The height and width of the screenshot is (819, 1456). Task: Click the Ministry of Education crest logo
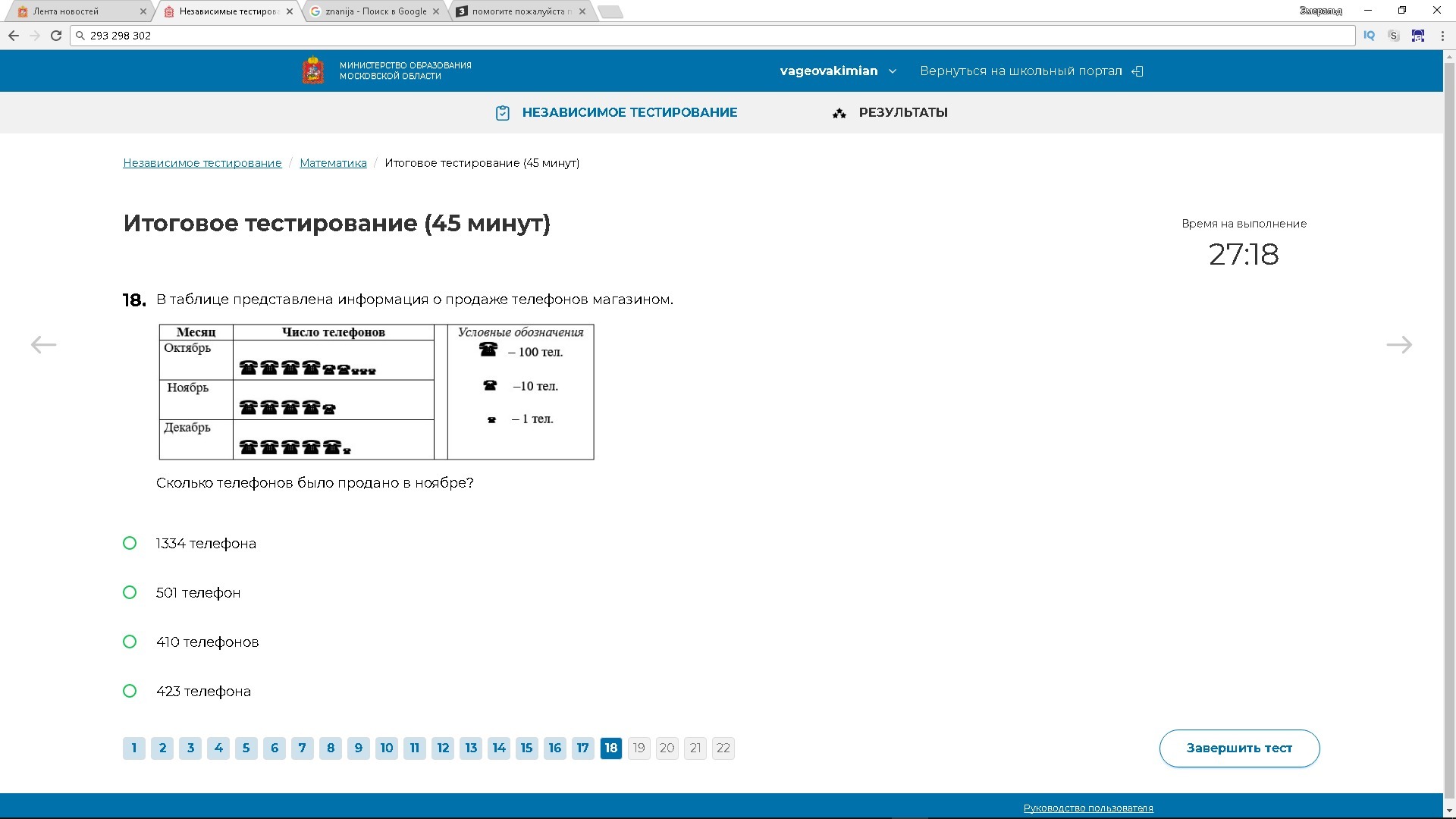313,71
